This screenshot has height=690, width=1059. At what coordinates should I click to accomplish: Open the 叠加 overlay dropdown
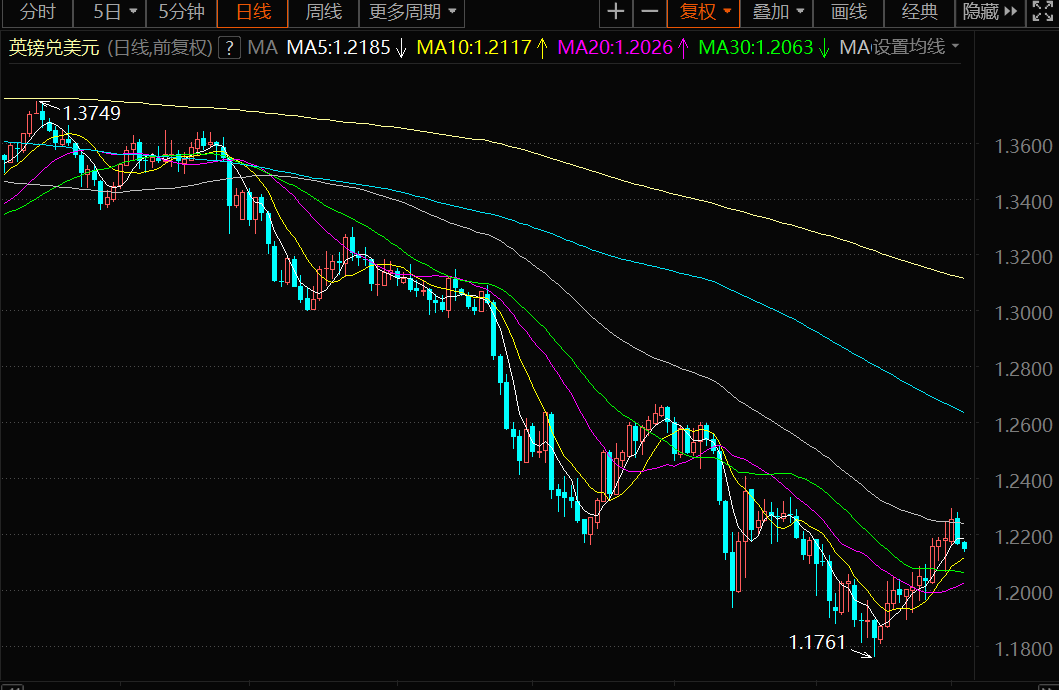click(777, 12)
